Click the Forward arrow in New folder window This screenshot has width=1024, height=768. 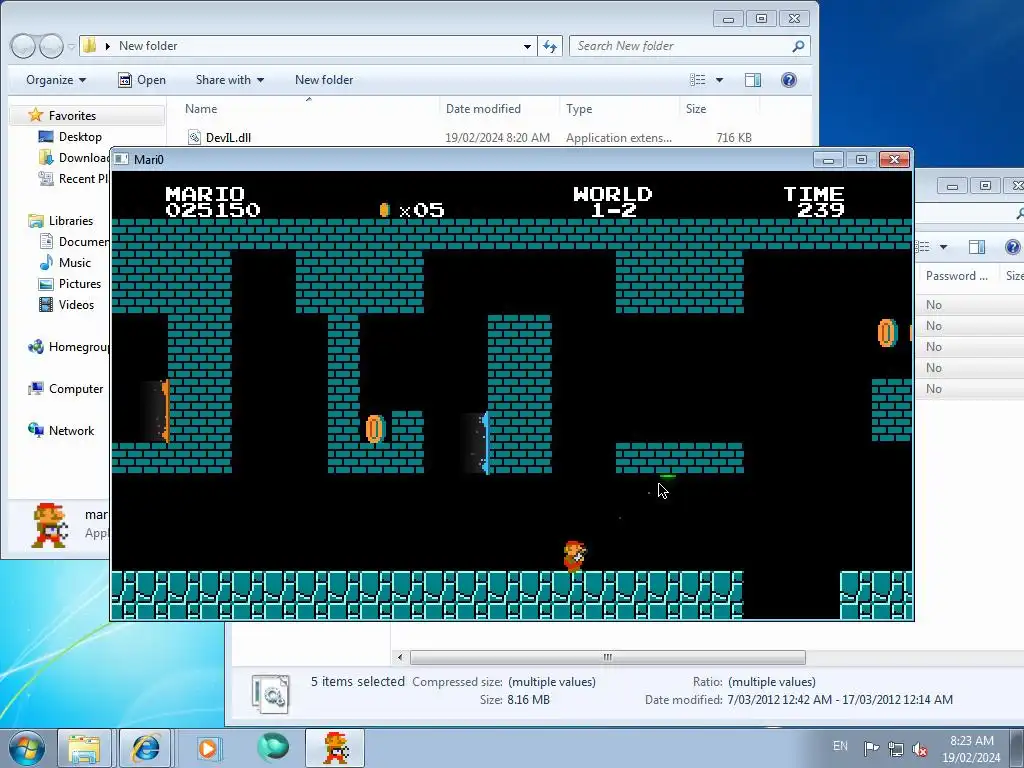(x=51, y=46)
